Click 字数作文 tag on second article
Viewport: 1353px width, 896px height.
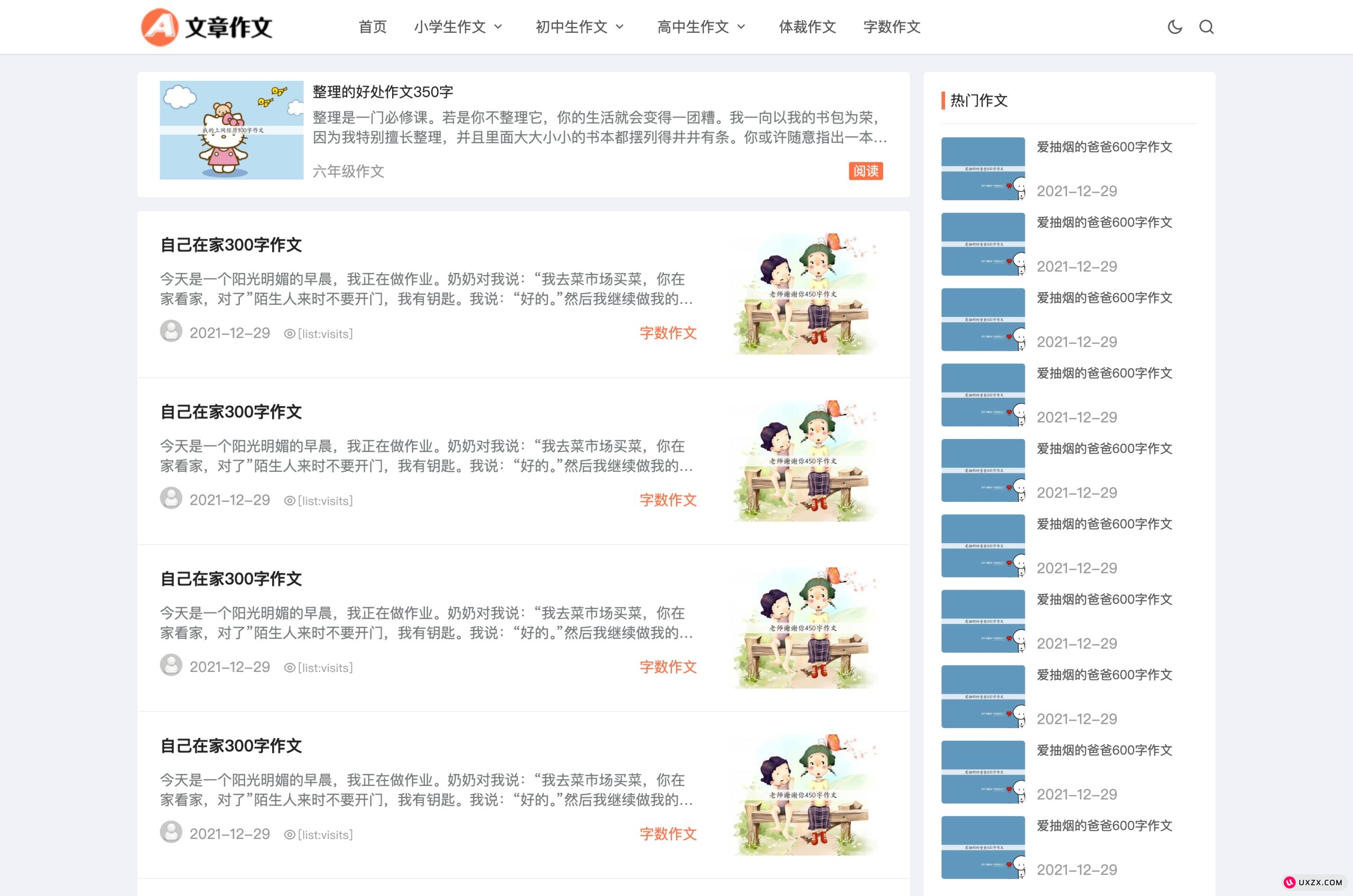pos(668,500)
